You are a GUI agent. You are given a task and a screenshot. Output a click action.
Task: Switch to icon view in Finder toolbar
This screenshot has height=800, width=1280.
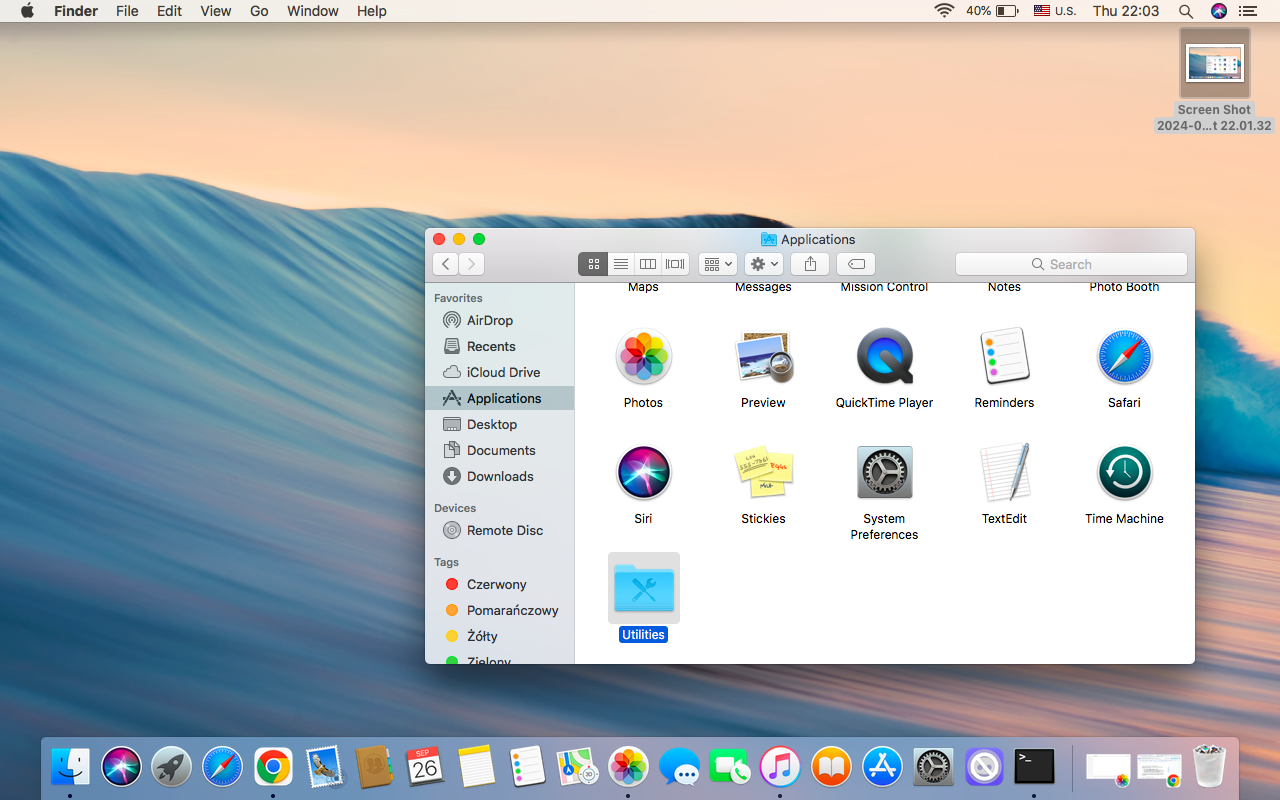click(x=593, y=264)
